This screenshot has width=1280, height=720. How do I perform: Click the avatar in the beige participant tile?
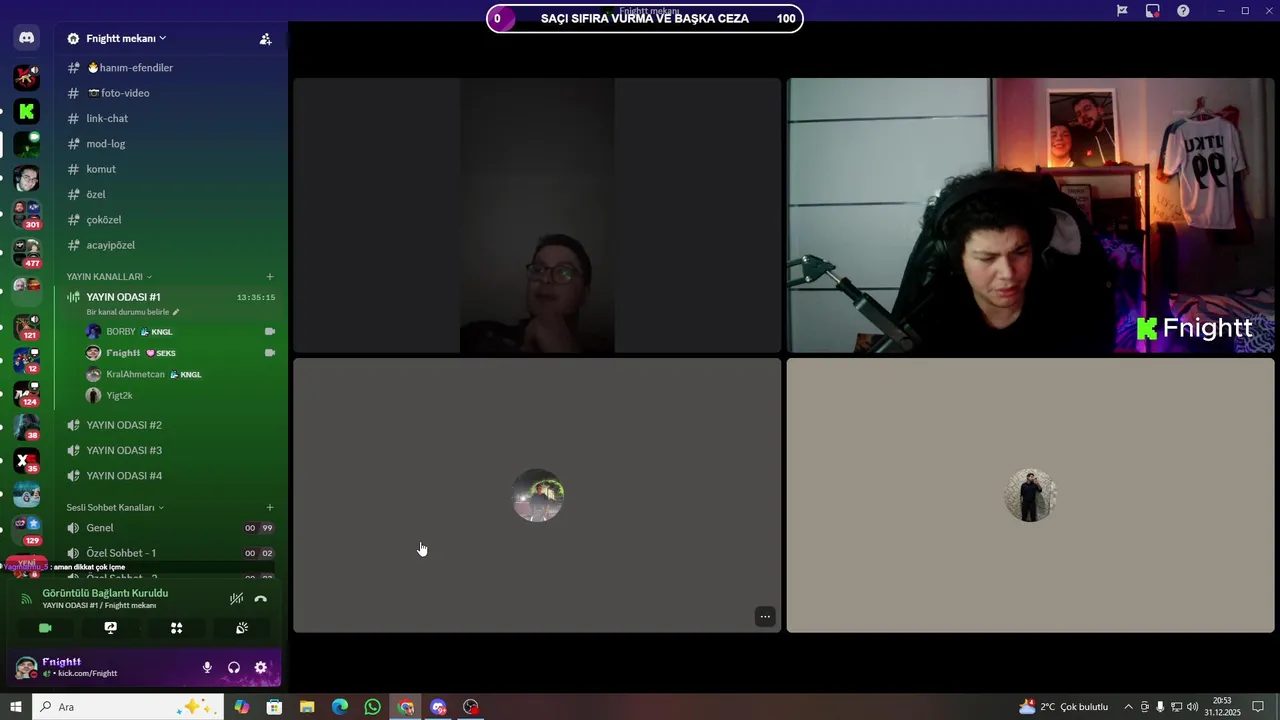pyautogui.click(x=1030, y=495)
